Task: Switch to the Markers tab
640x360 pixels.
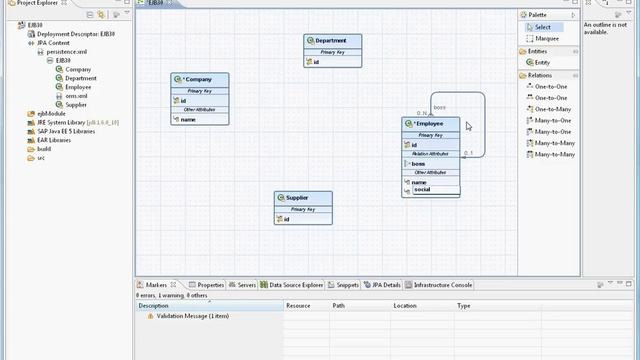Action: point(156,285)
